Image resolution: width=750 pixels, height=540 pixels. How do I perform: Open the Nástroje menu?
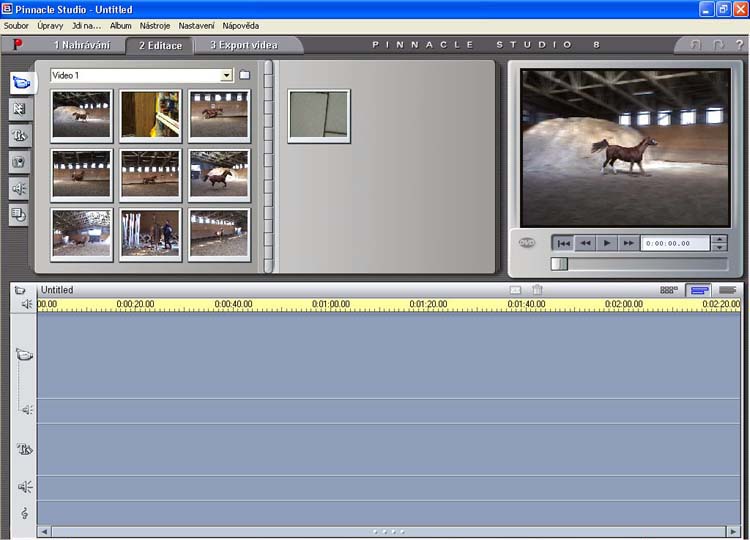pos(153,25)
